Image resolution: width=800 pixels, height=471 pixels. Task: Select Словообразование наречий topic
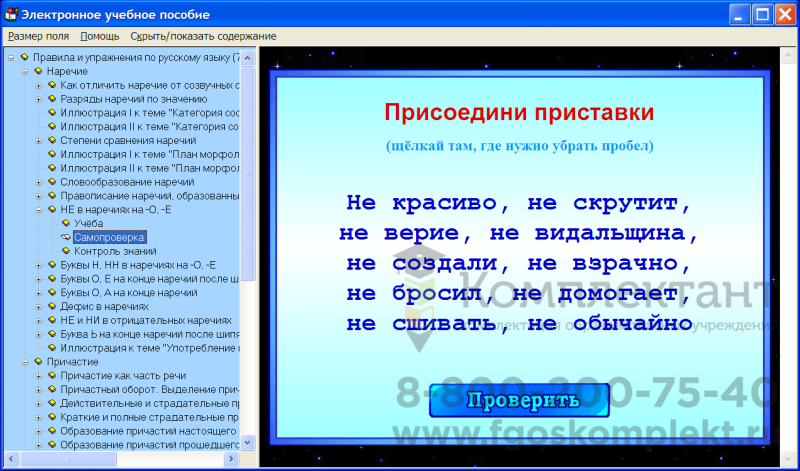(128, 182)
